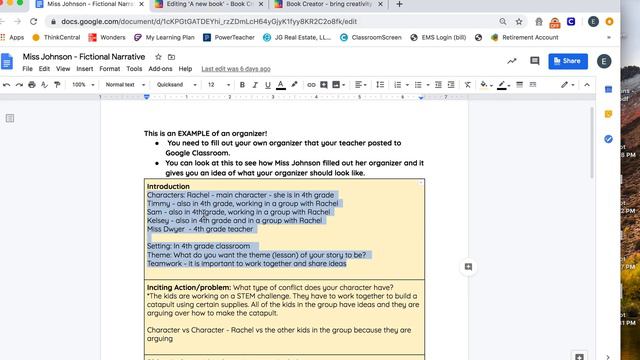Print the document using the printer icon

(x=32, y=85)
